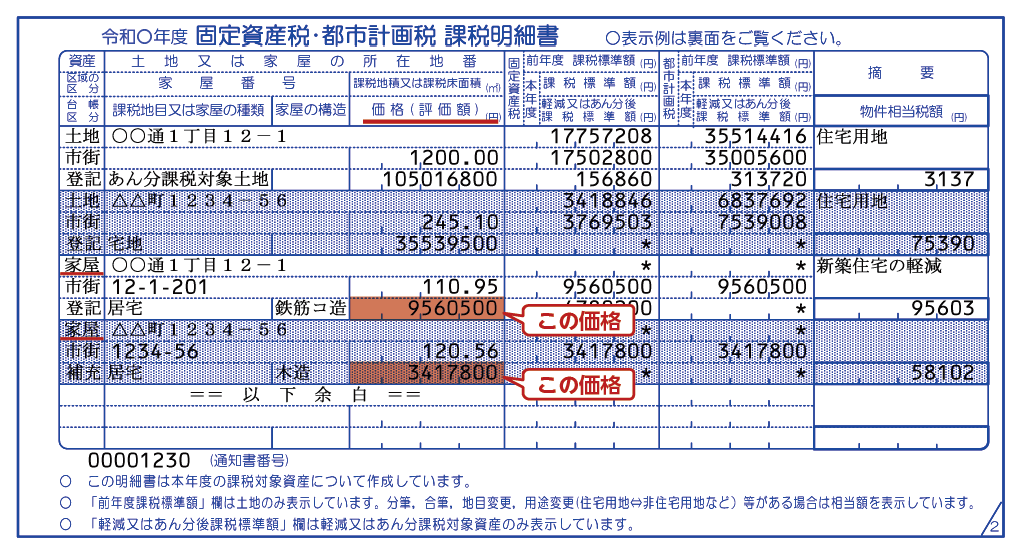
Task: Click the value 3769503
Action: coord(607,222)
